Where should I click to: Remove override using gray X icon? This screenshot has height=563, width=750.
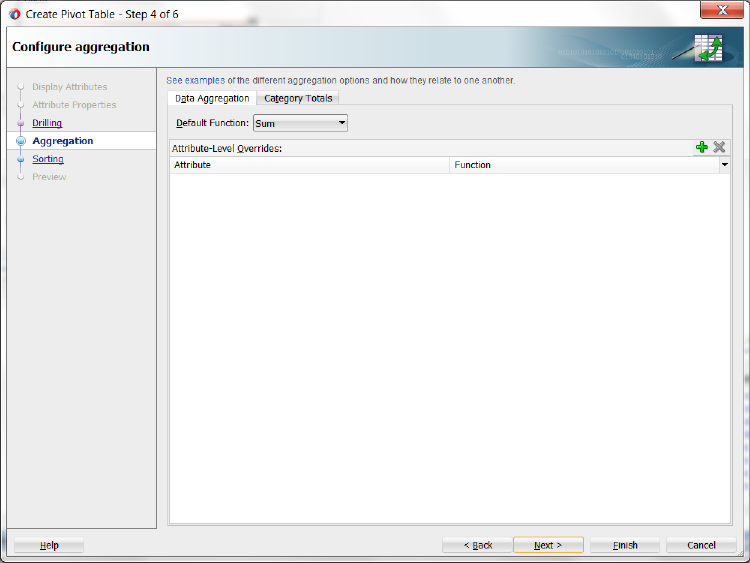point(719,147)
